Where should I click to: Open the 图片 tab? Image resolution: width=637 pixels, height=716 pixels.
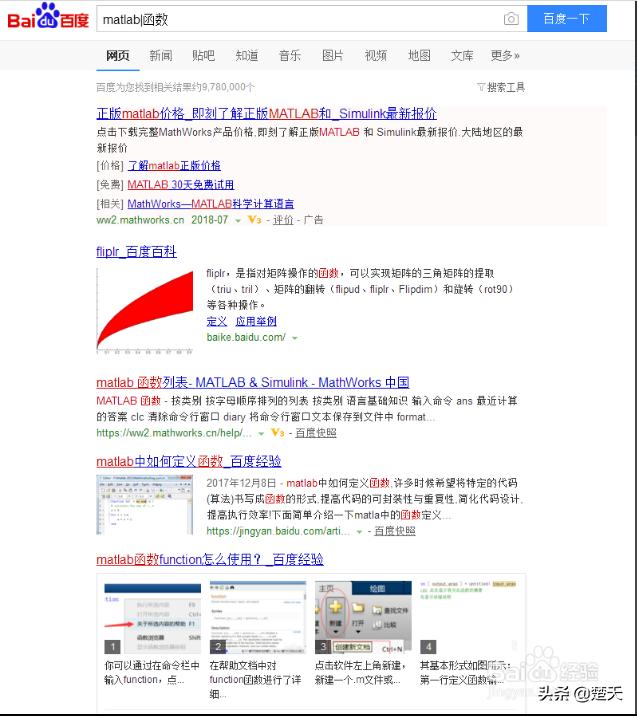tap(332, 56)
